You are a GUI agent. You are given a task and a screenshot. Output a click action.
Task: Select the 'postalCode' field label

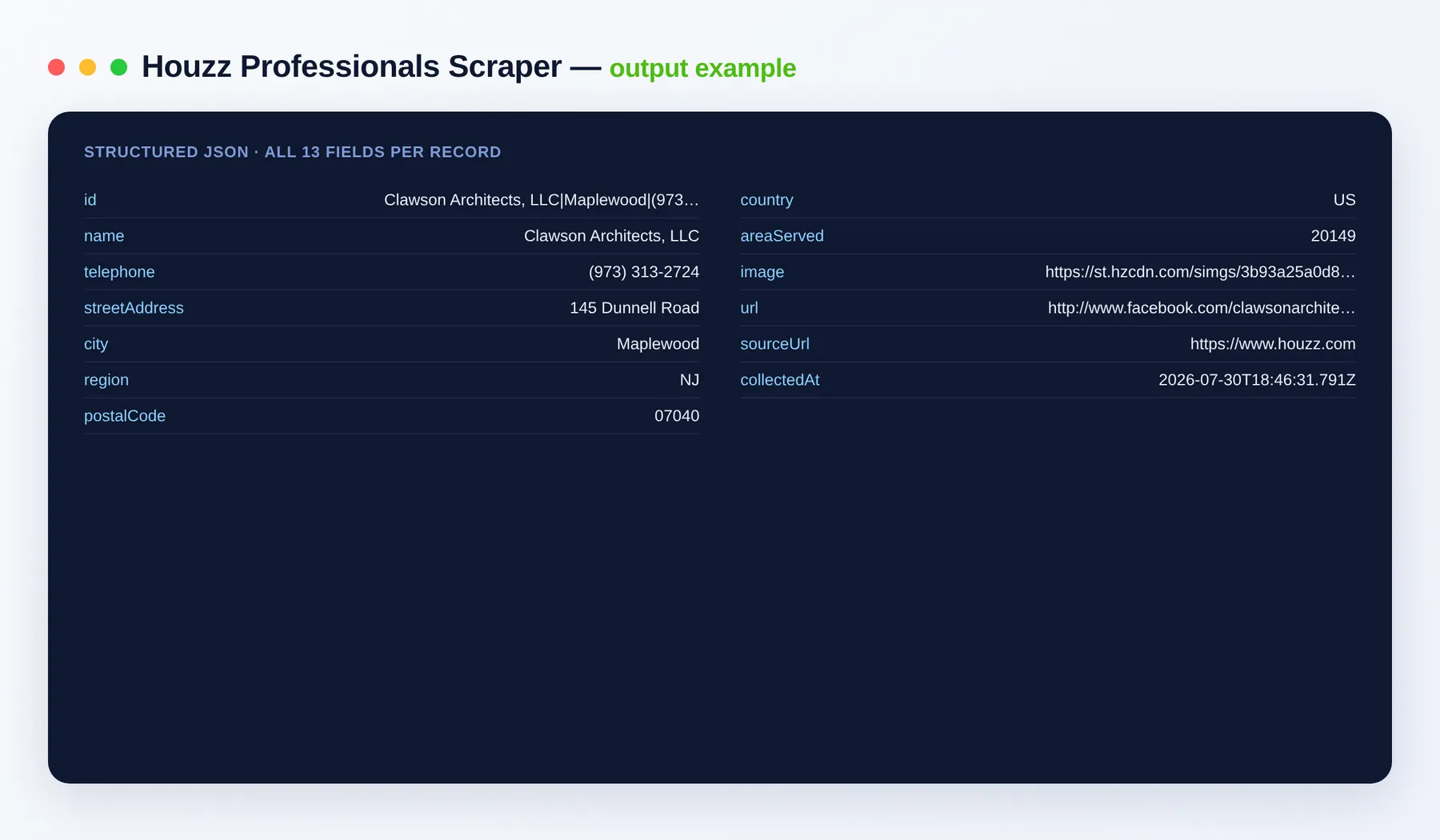[x=125, y=416]
